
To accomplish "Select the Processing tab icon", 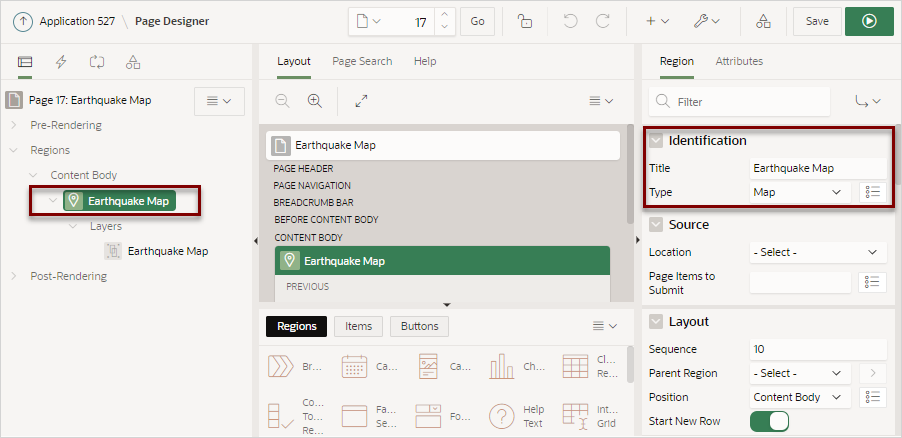I will tap(97, 62).
